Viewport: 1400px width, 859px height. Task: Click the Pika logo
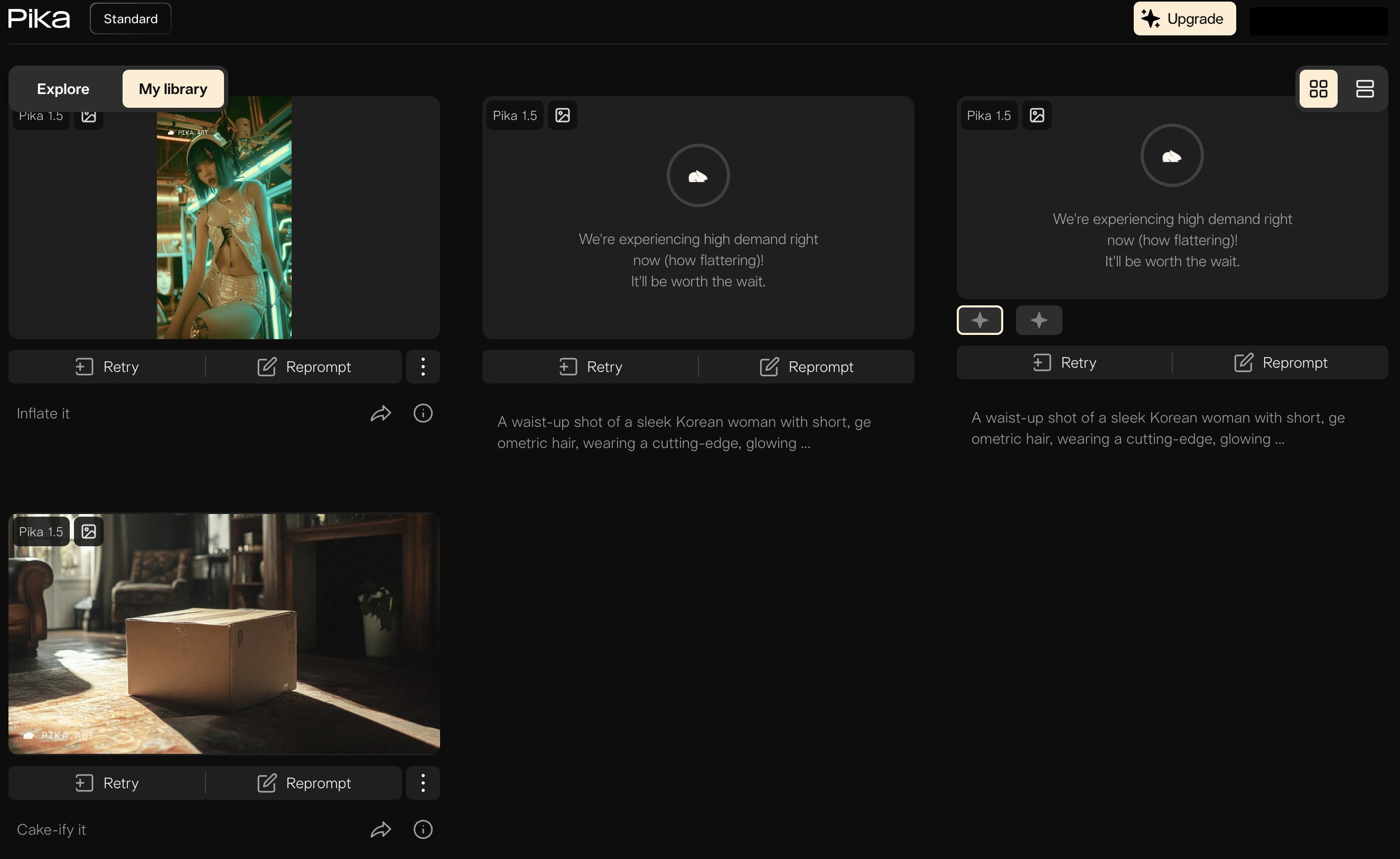point(39,18)
